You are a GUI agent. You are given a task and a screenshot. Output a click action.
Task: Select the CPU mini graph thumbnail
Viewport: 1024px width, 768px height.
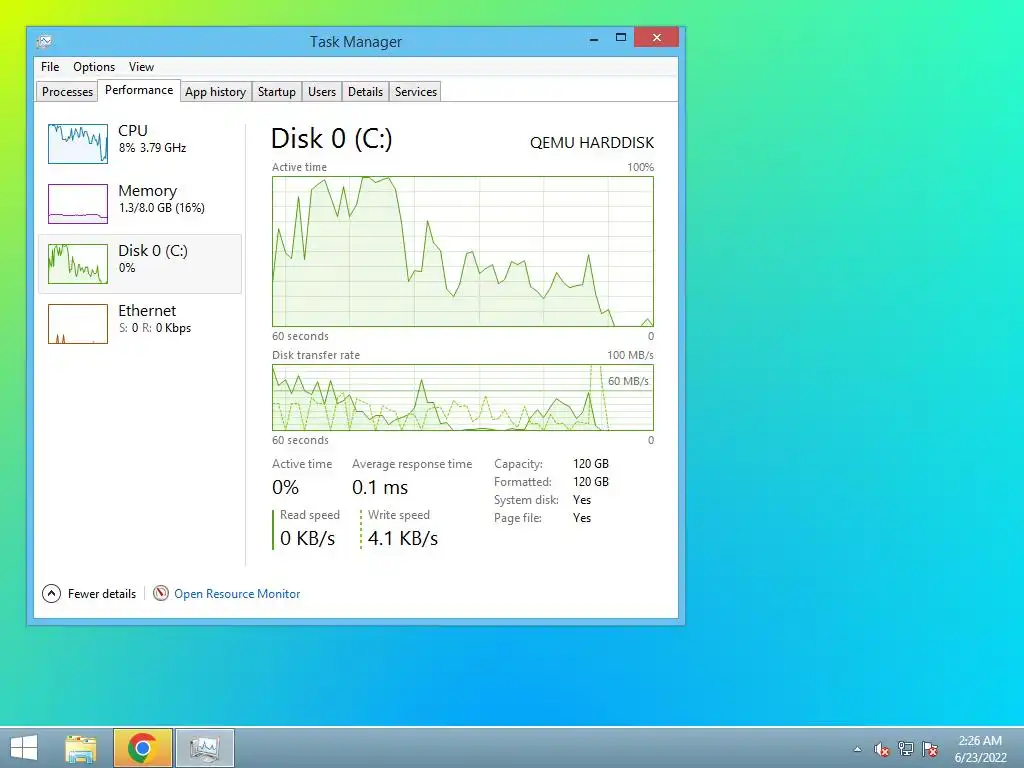click(x=78, y=144)
